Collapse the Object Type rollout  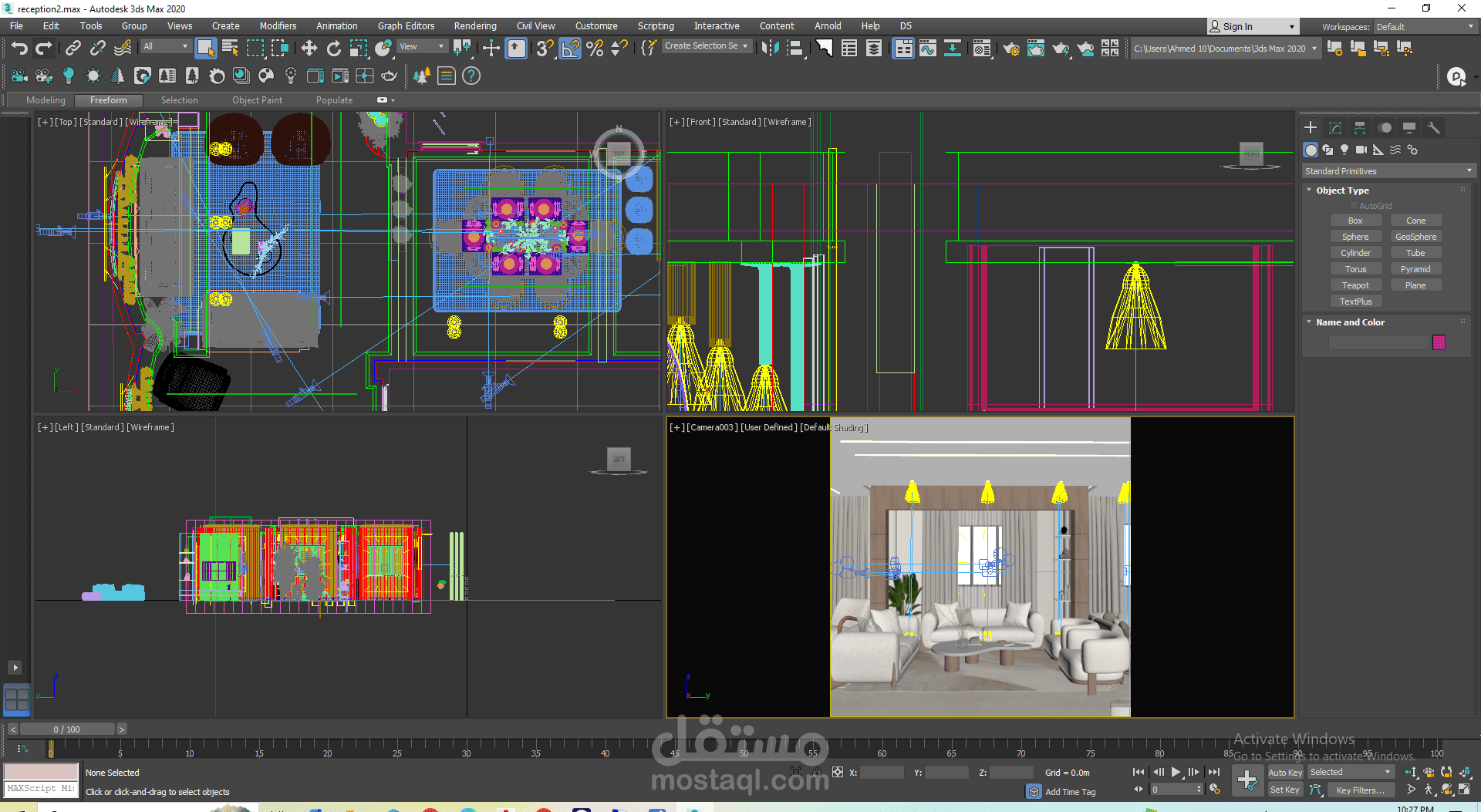1342,190
